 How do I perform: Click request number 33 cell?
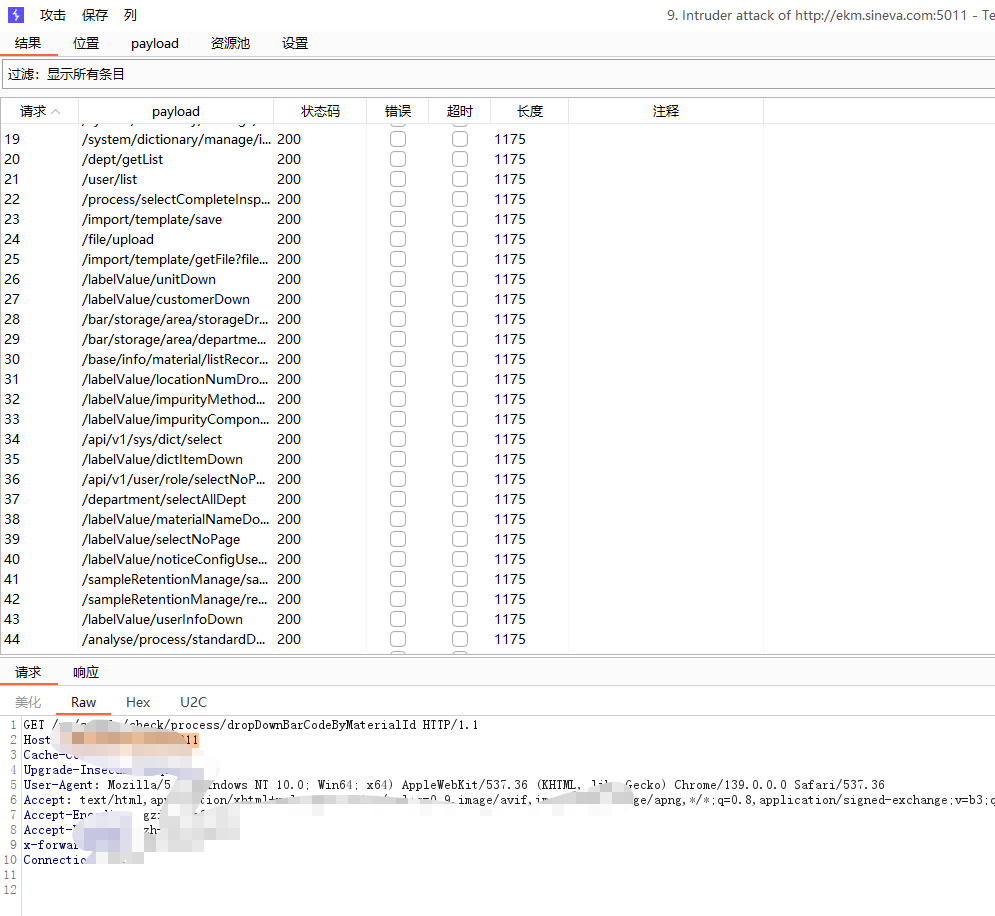12,419
